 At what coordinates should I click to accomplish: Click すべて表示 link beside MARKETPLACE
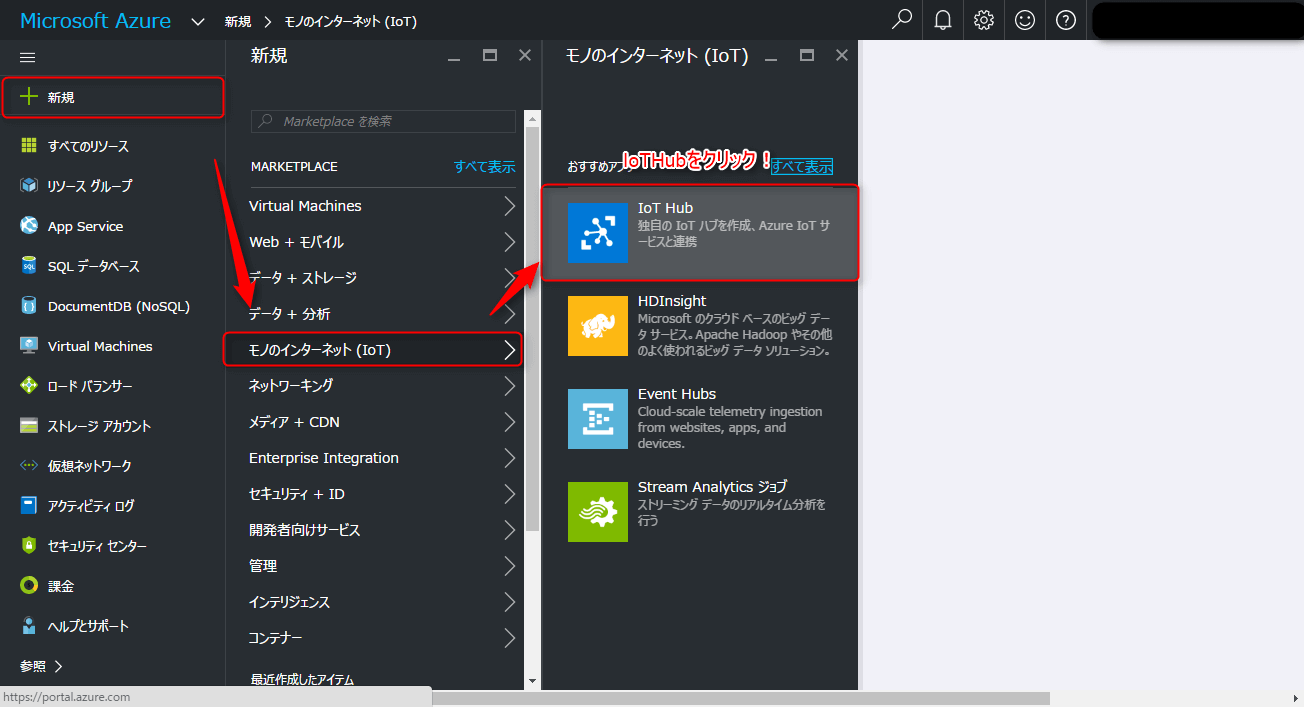click(484, 167)
